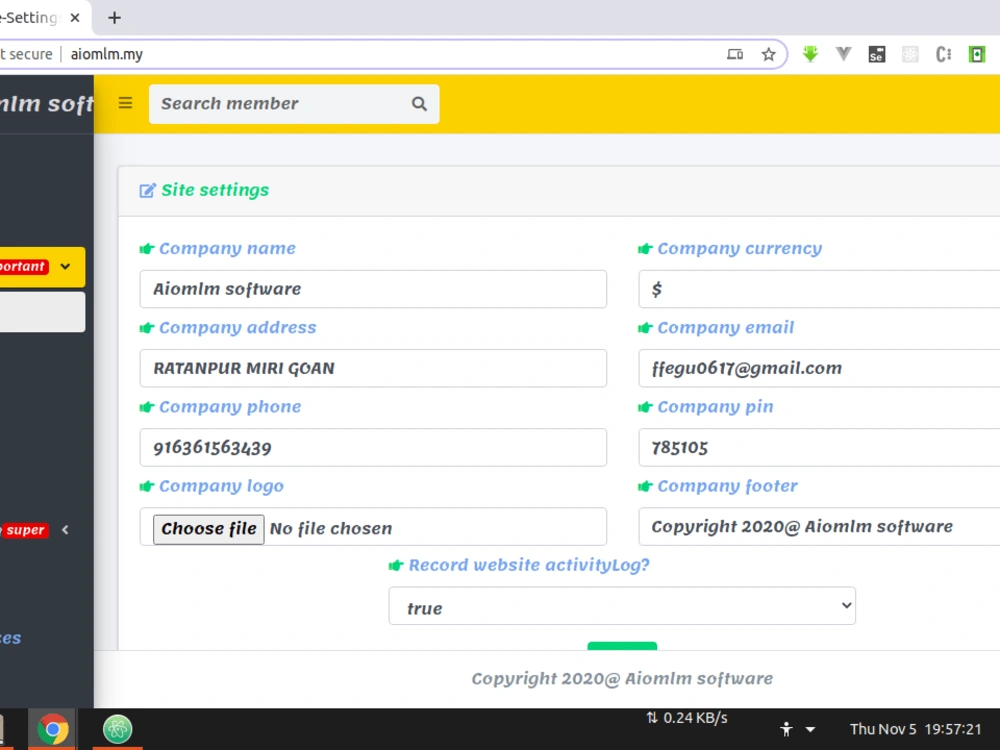Click the cast/device icon in address bar
Image resolution: width=1000 pixels, height=750 pixels.
(x=735, y=54)
